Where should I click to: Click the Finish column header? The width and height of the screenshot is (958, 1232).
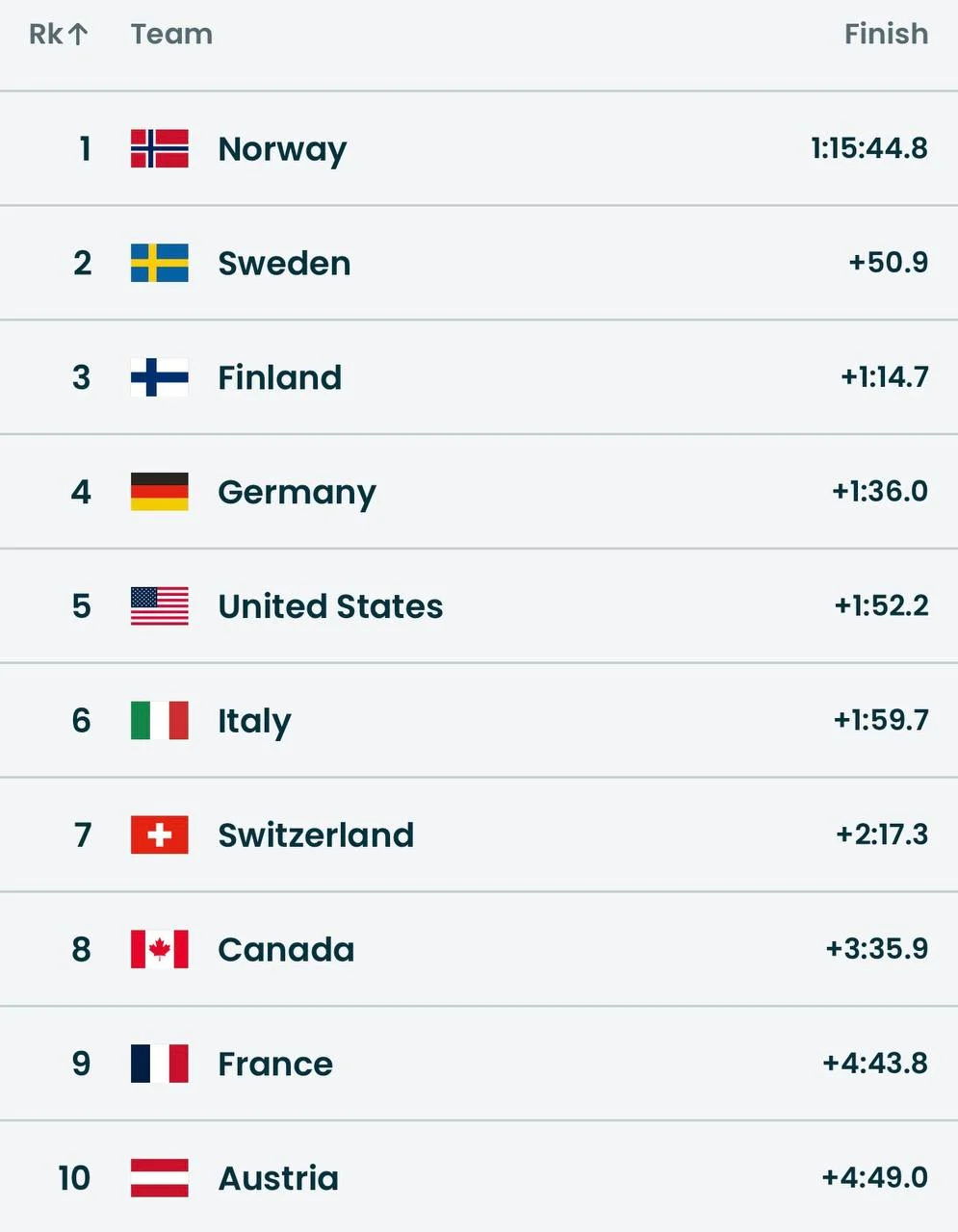(886, 35)
